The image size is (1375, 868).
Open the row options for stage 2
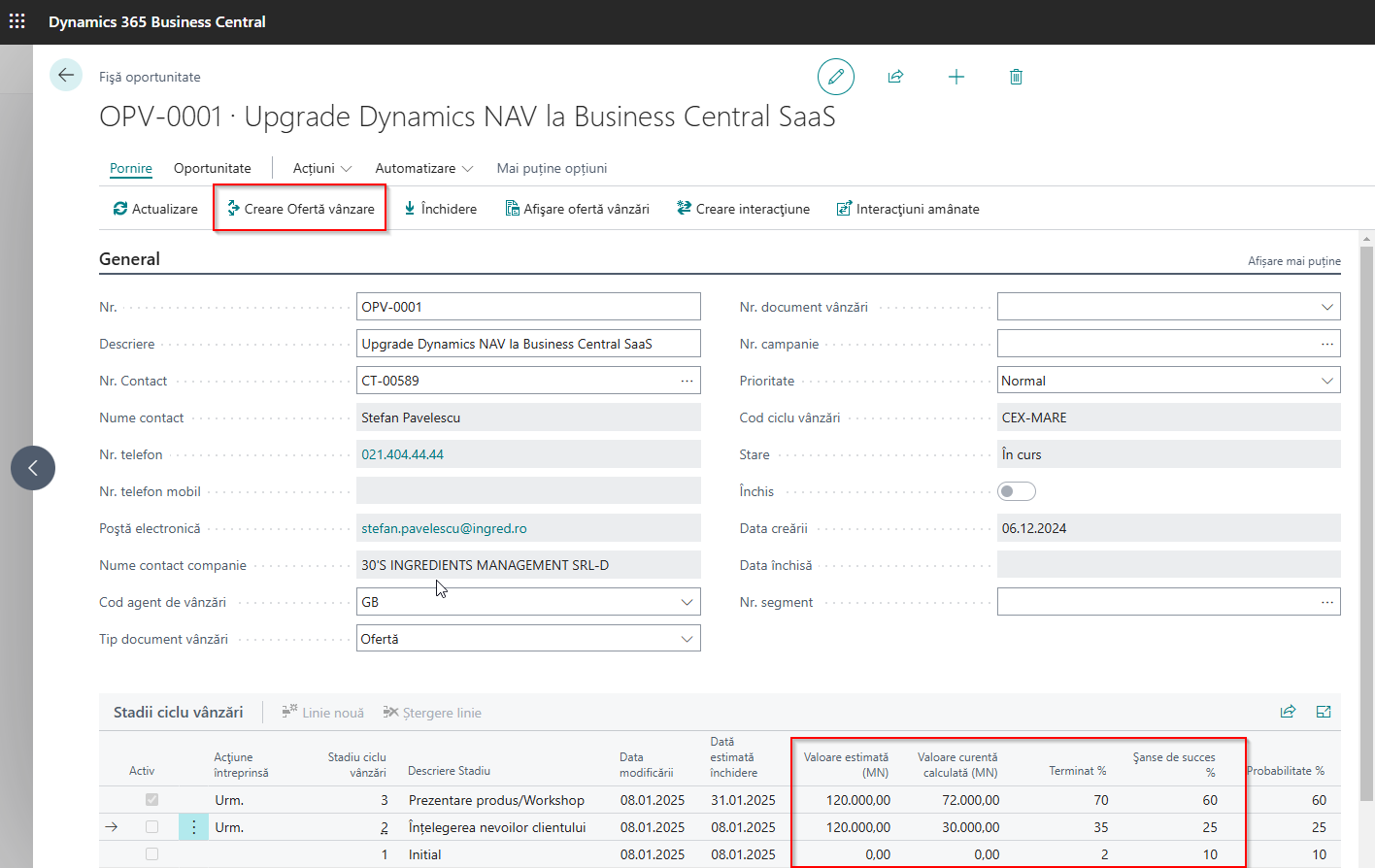click(193, 827)
